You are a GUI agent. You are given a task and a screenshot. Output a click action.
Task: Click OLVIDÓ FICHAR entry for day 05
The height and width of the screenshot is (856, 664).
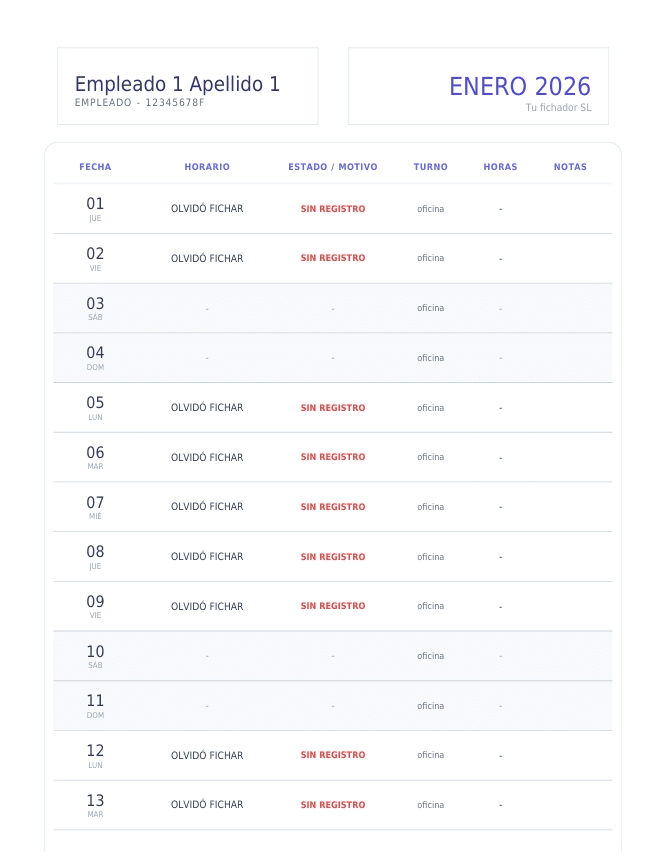pyautogui.click(x=207, y=408)
